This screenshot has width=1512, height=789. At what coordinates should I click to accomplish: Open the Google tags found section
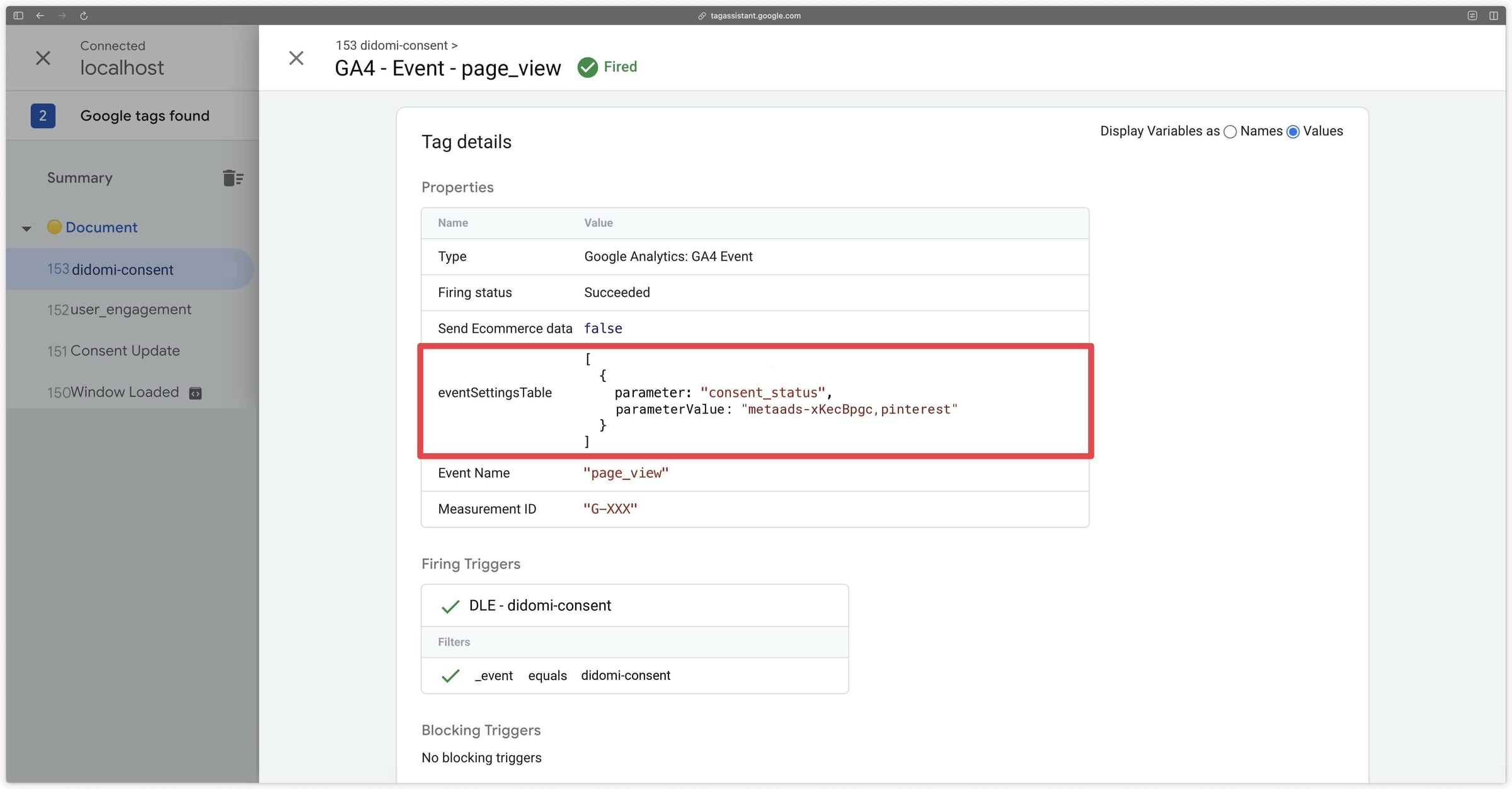tap(145, 115)
